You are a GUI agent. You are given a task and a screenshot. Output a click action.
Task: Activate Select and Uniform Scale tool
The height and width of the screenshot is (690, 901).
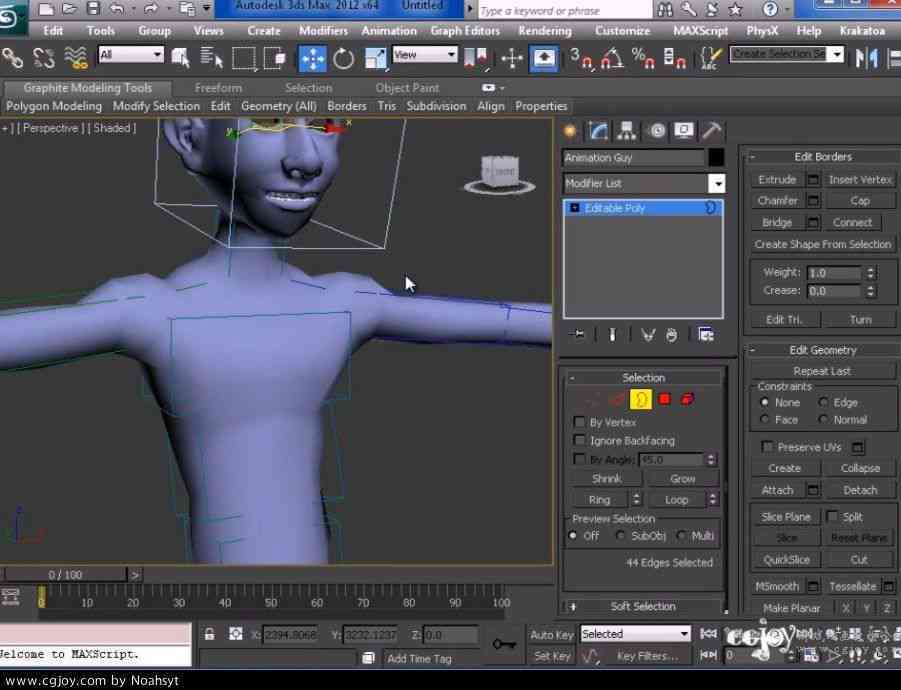tap(375, 59)
